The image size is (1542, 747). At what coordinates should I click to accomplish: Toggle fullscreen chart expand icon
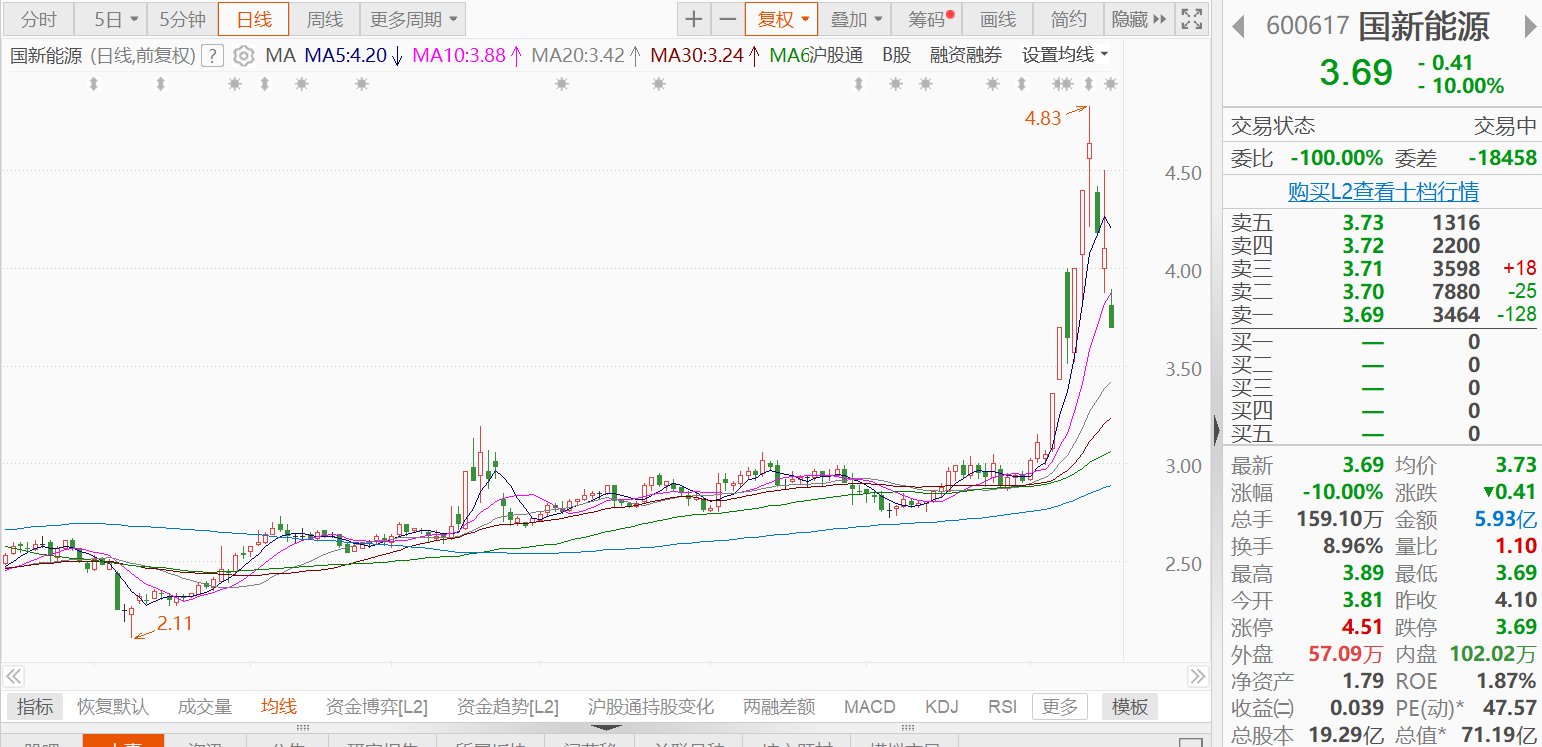coord(1191,19)
